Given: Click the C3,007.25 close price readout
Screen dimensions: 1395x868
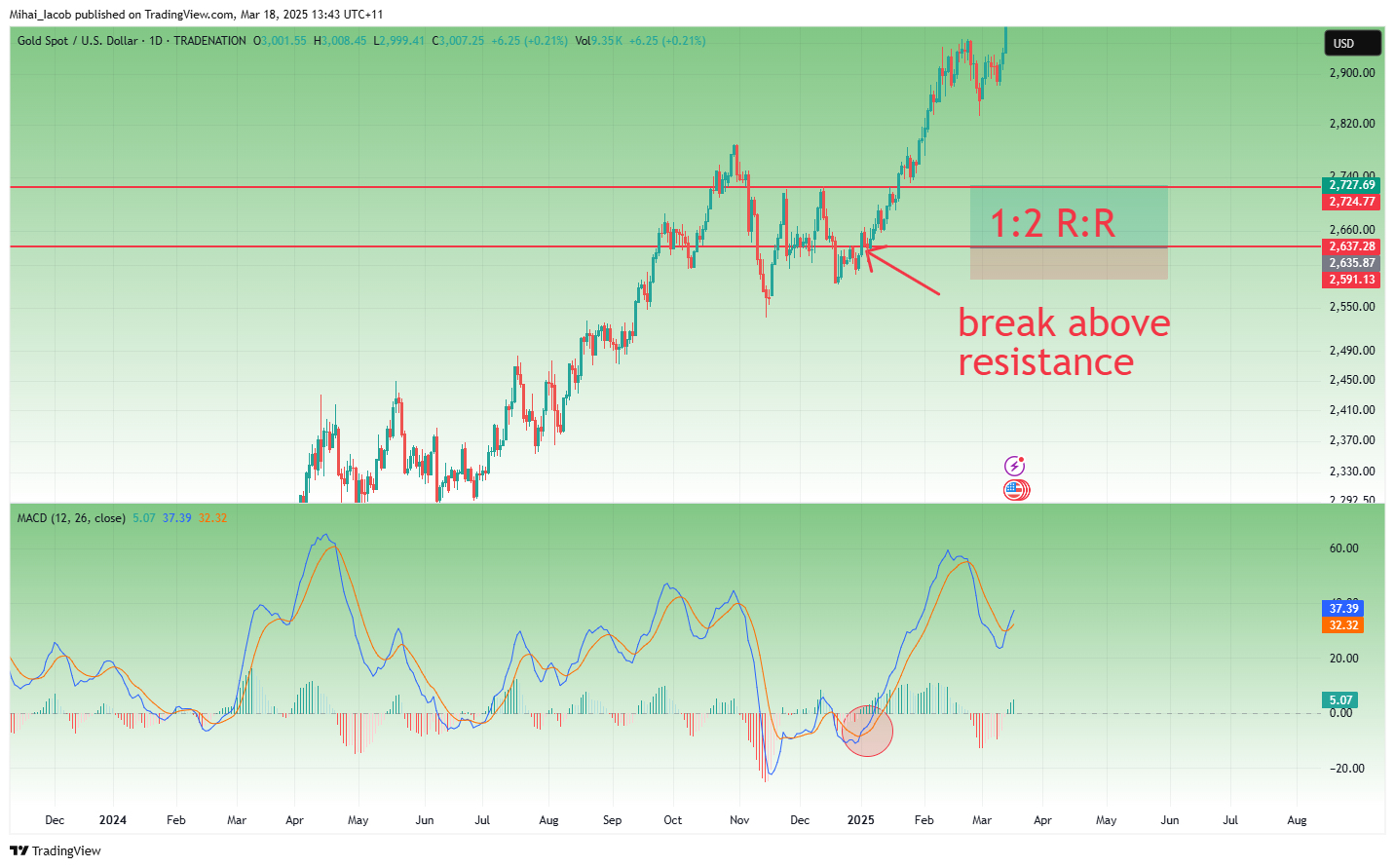Looking at the screenshot, I should (459, 41).
